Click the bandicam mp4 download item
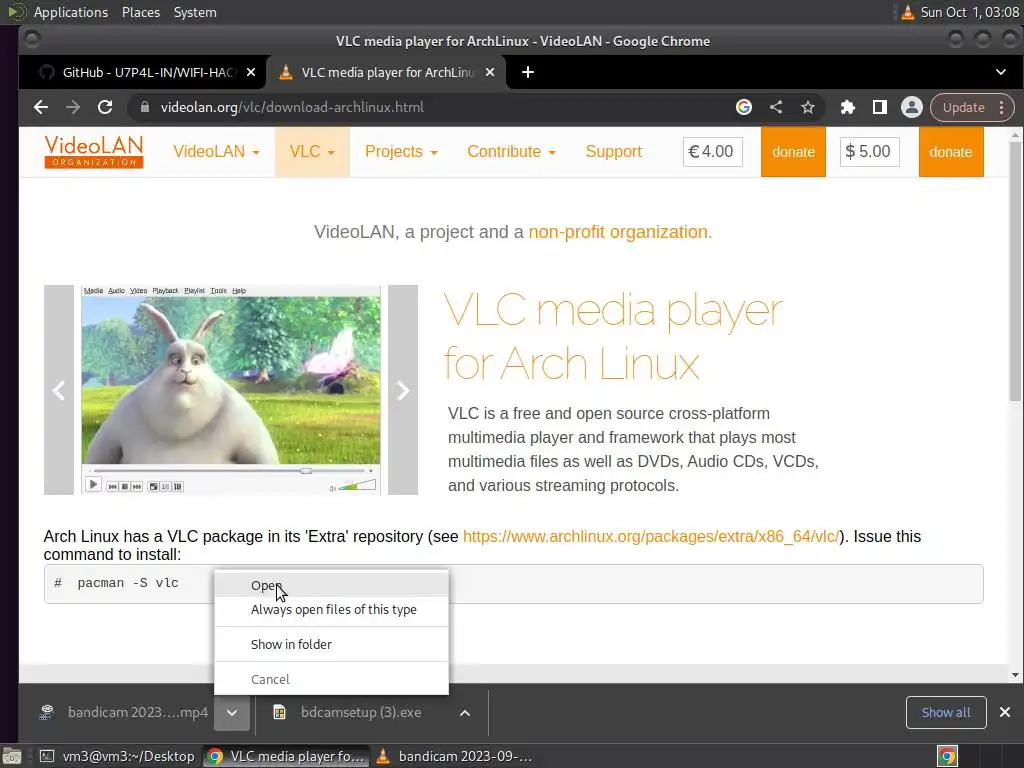This screenshot has height=768, width=1024. (x=124, y=712)
